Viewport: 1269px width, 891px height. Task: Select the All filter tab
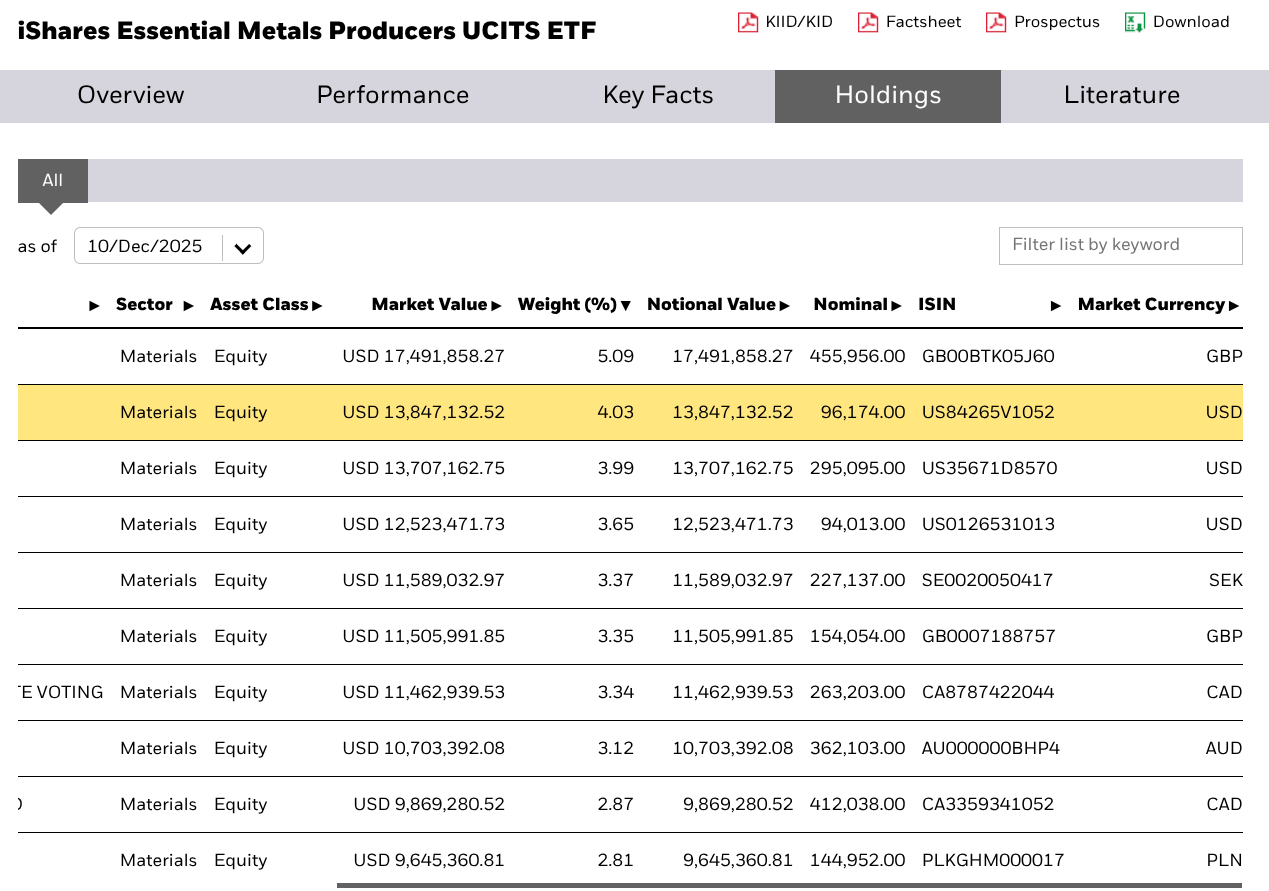53,181
